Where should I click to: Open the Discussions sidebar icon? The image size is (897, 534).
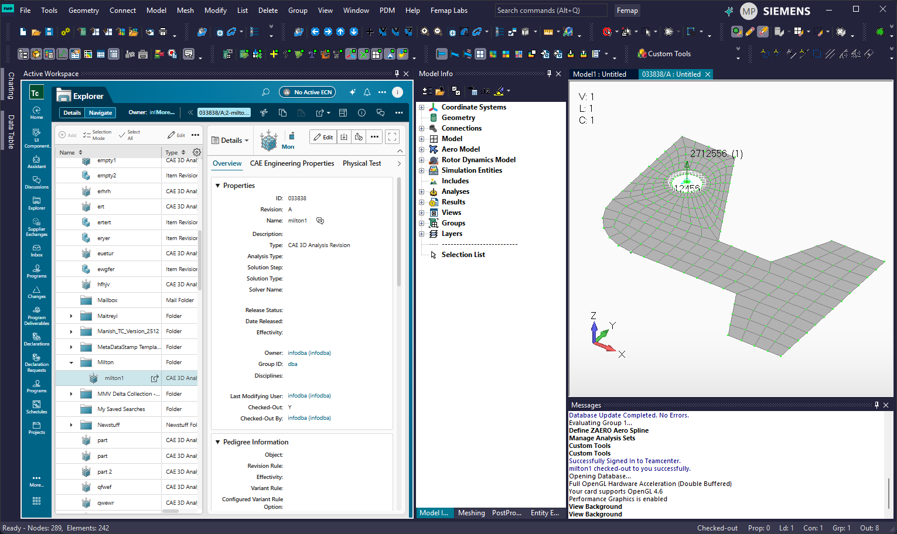pyautogui.click(x=37, y=183)
